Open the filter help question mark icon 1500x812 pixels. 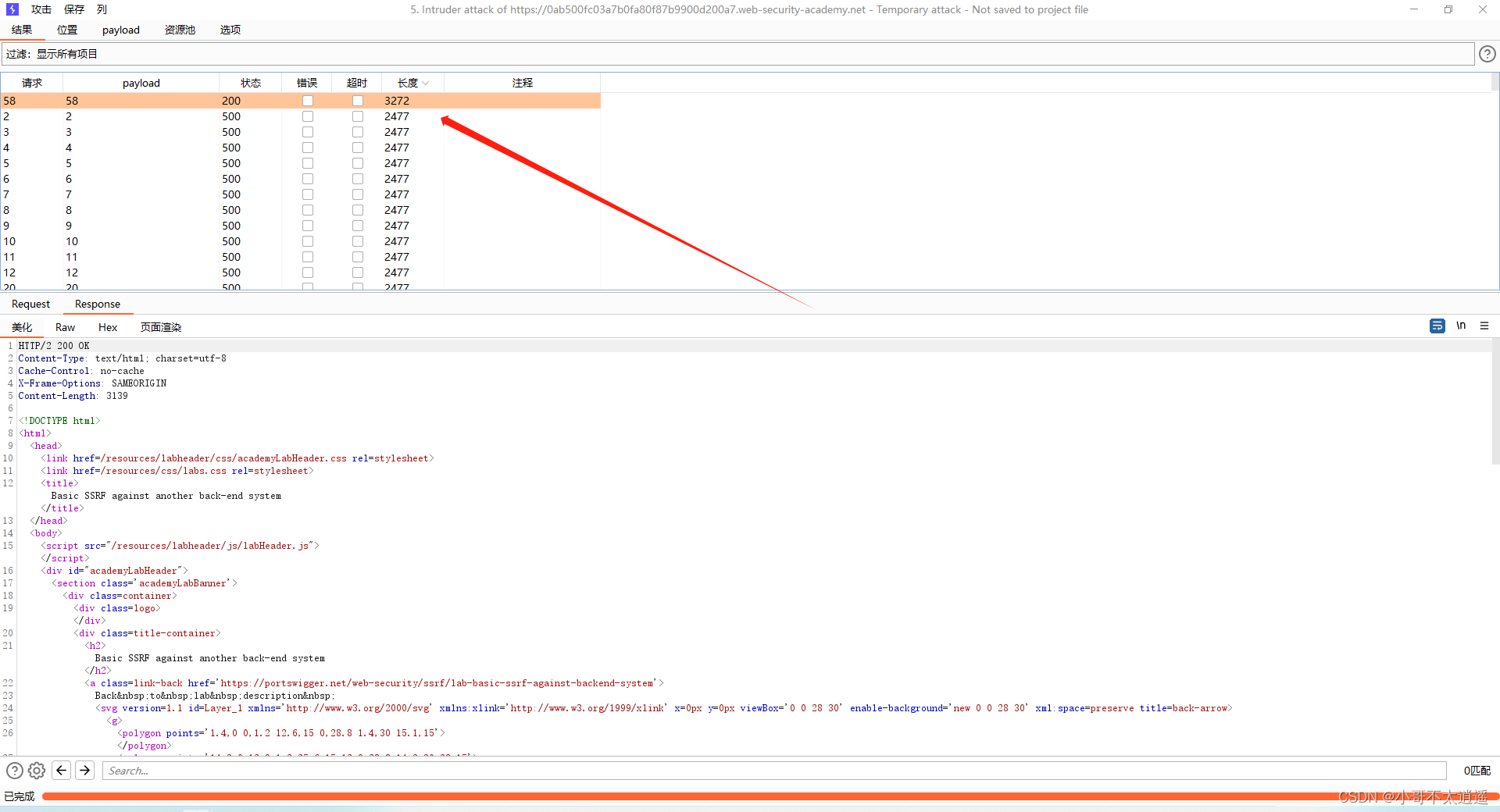(x=1487, y=54)
